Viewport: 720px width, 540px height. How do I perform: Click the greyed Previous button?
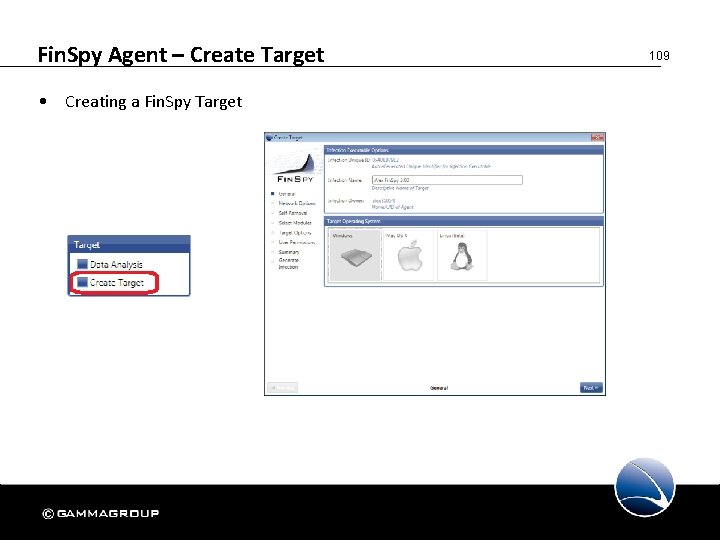click(282, 388)
